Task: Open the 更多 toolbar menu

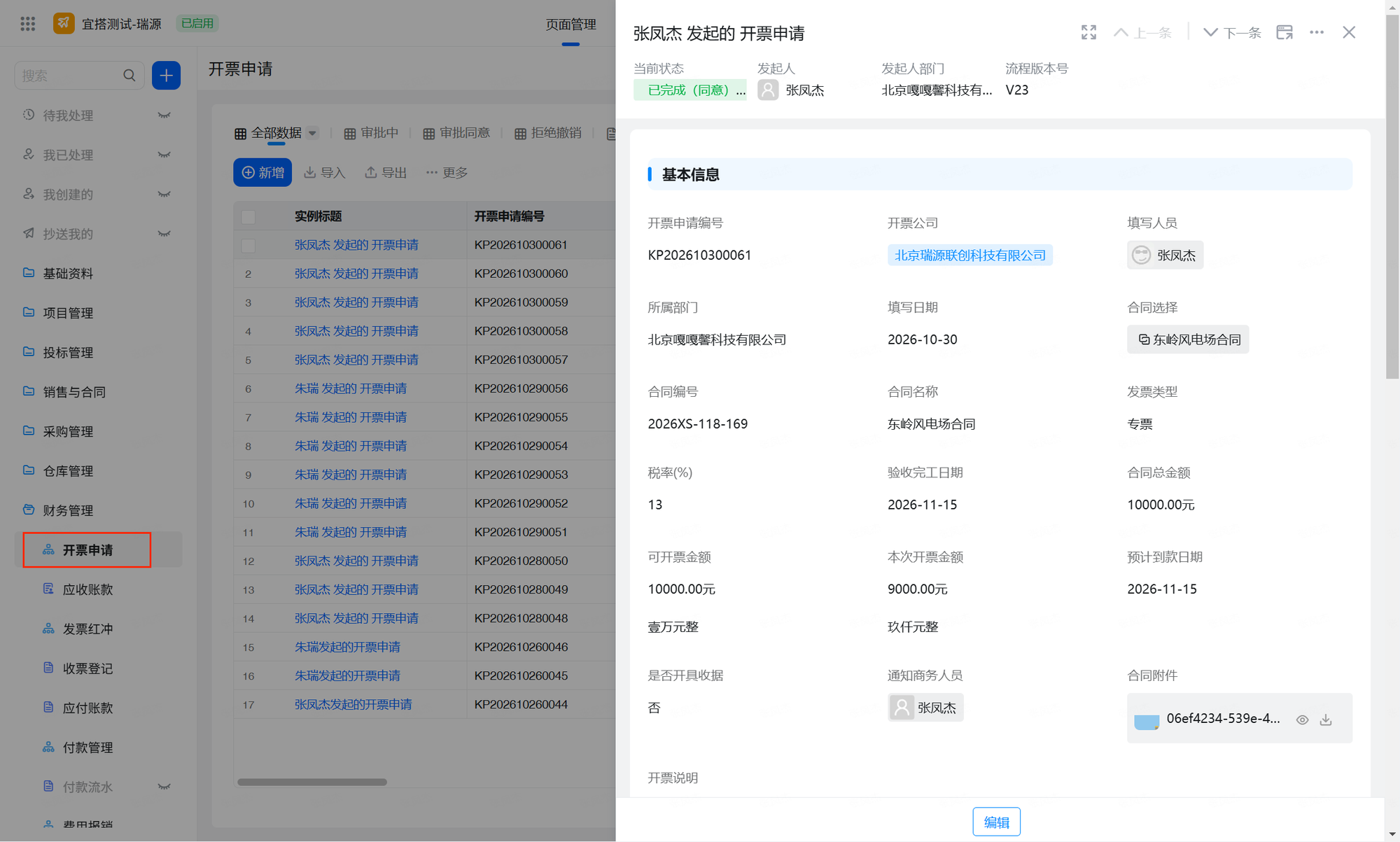Action: (447, 173)
